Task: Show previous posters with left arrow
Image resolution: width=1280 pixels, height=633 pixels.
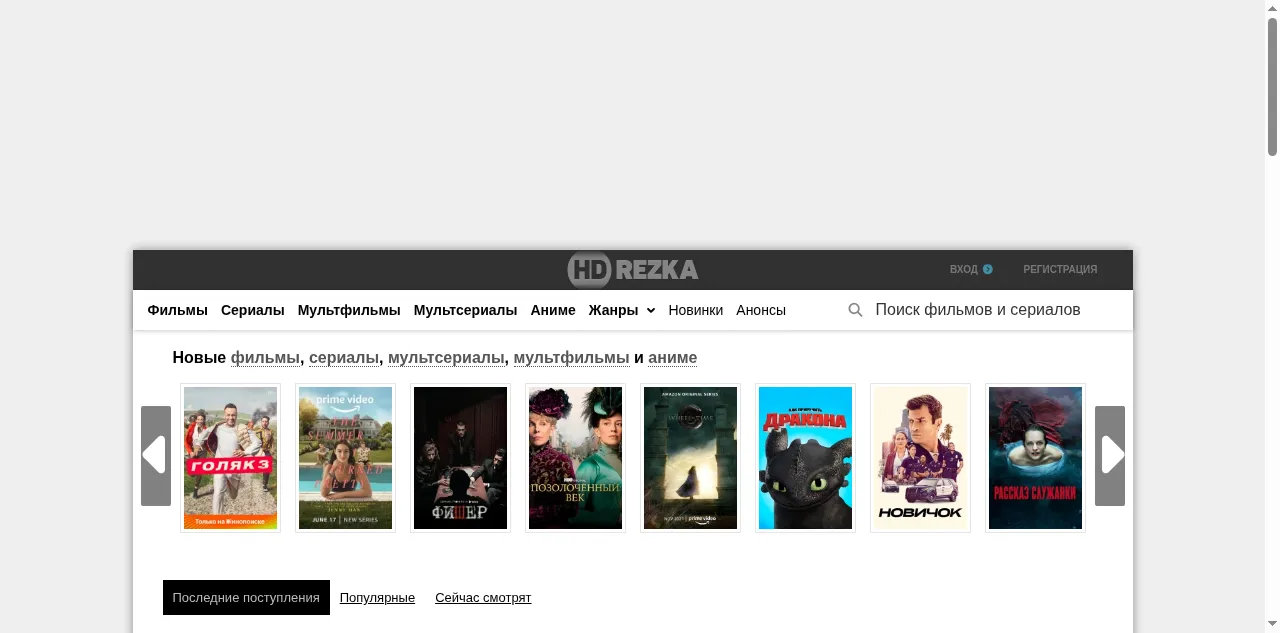Action: click(156, 456)
